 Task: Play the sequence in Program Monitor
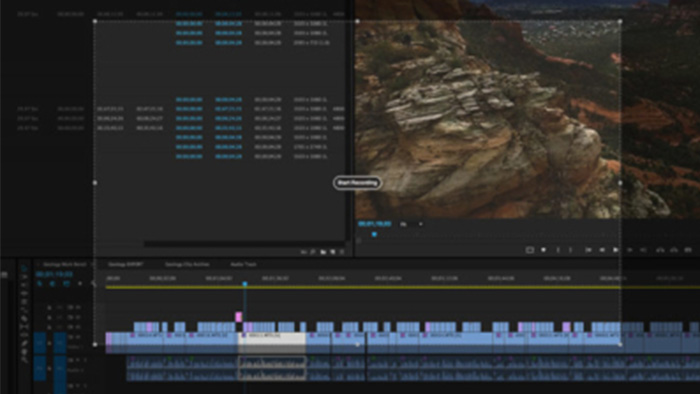pos(616,250)
